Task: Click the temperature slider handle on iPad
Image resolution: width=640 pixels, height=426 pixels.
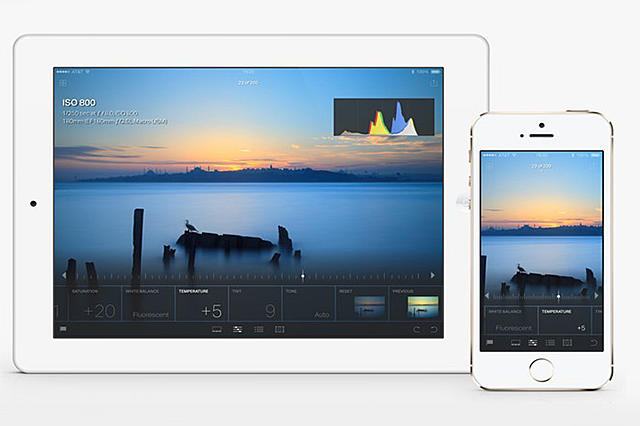Action: [303, 275]
